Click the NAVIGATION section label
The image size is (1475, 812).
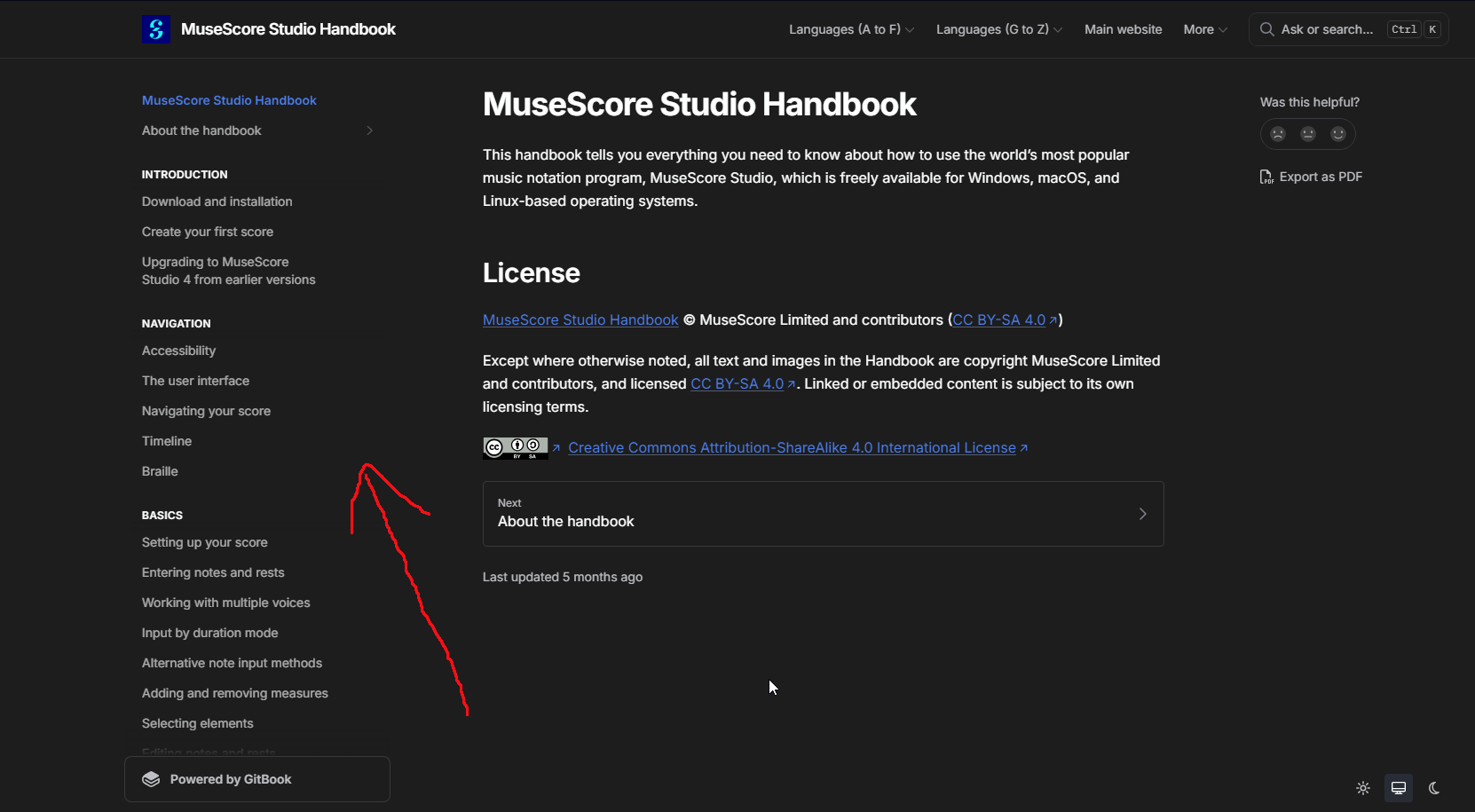pyautogui.click(x=176, y=324)
